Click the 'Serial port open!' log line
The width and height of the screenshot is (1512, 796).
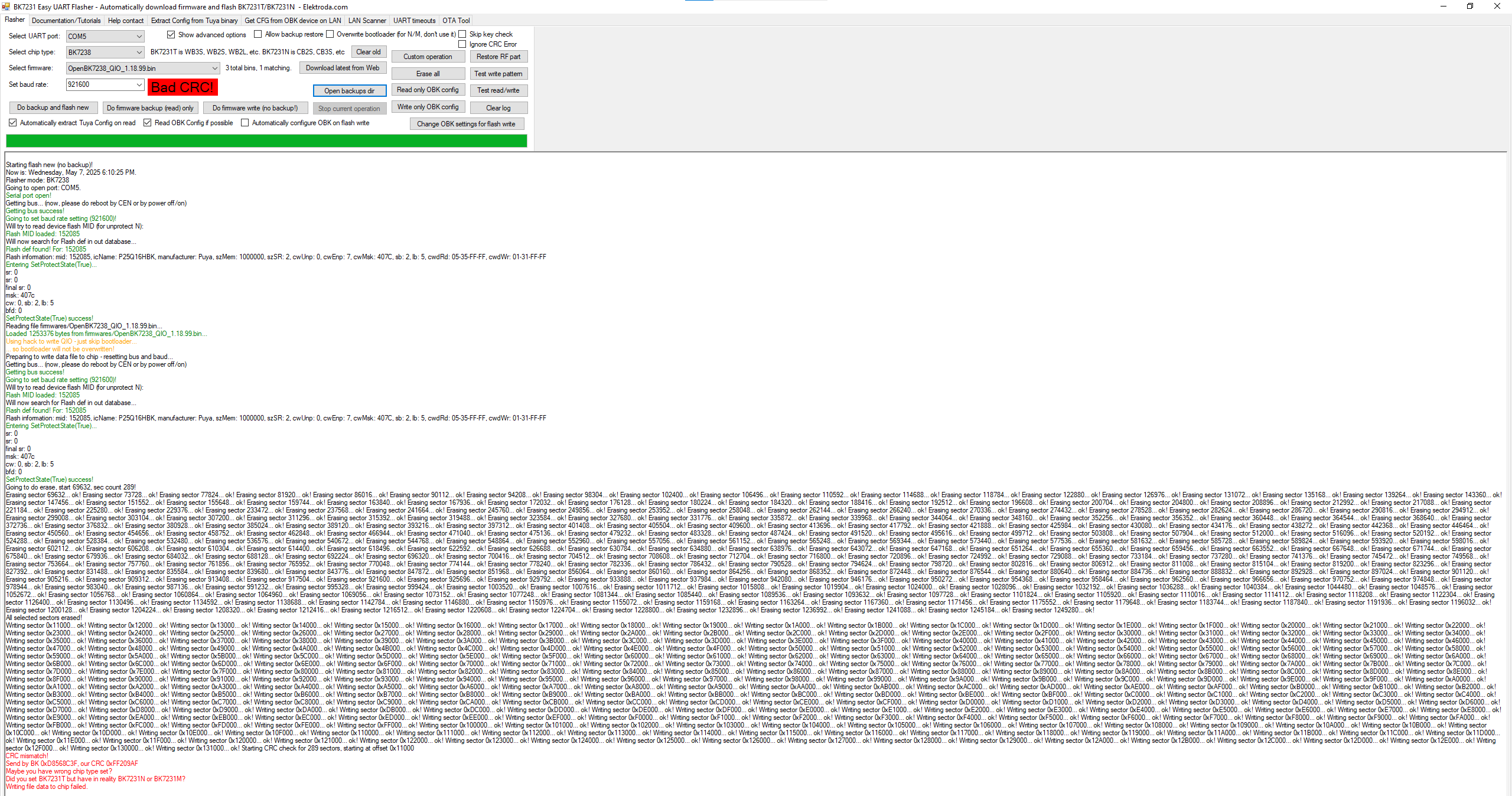(28, 195)
